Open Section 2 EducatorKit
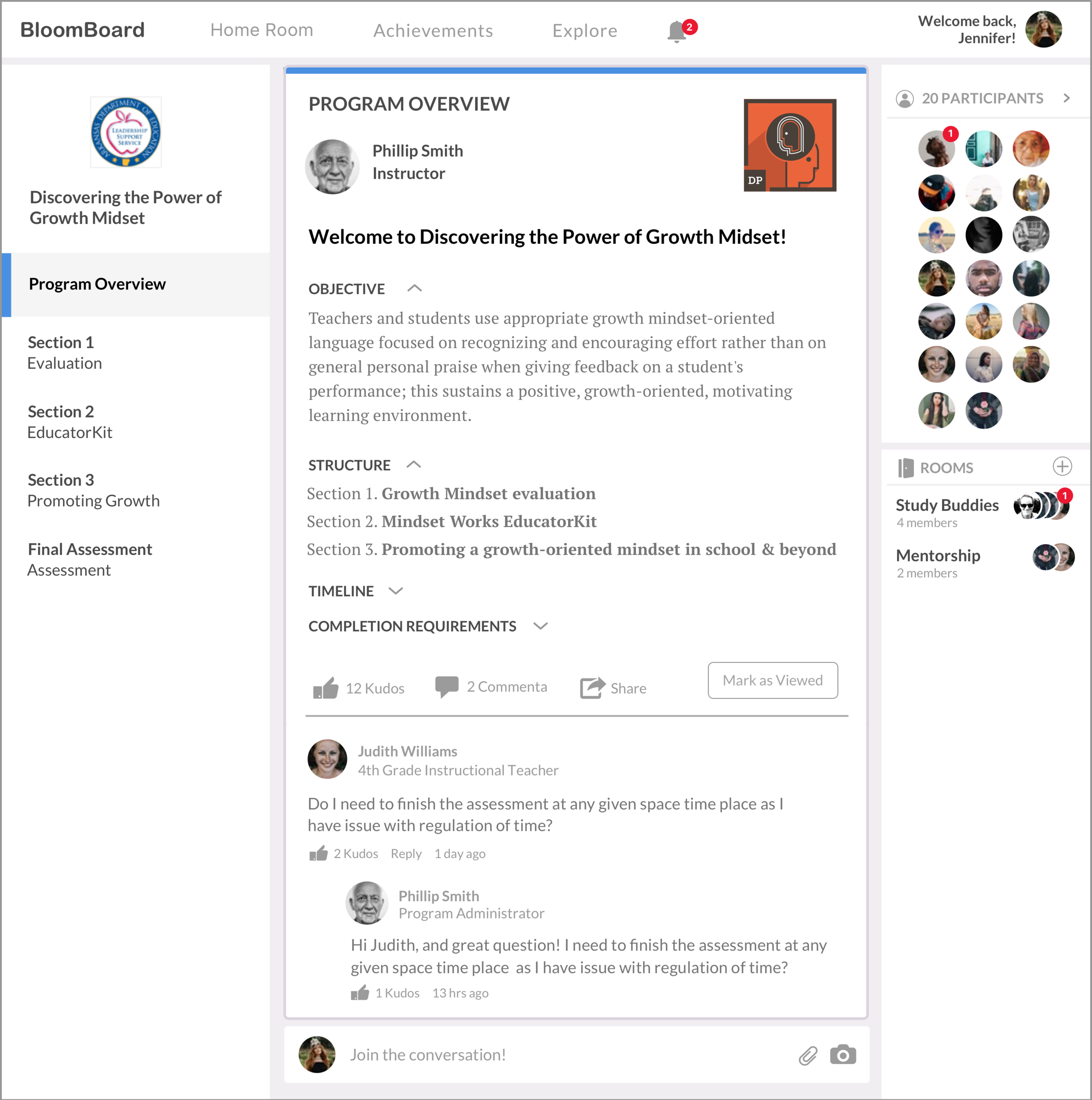Image resolution: width=1092 pixels, height=1100 pixels. [70, 421]
